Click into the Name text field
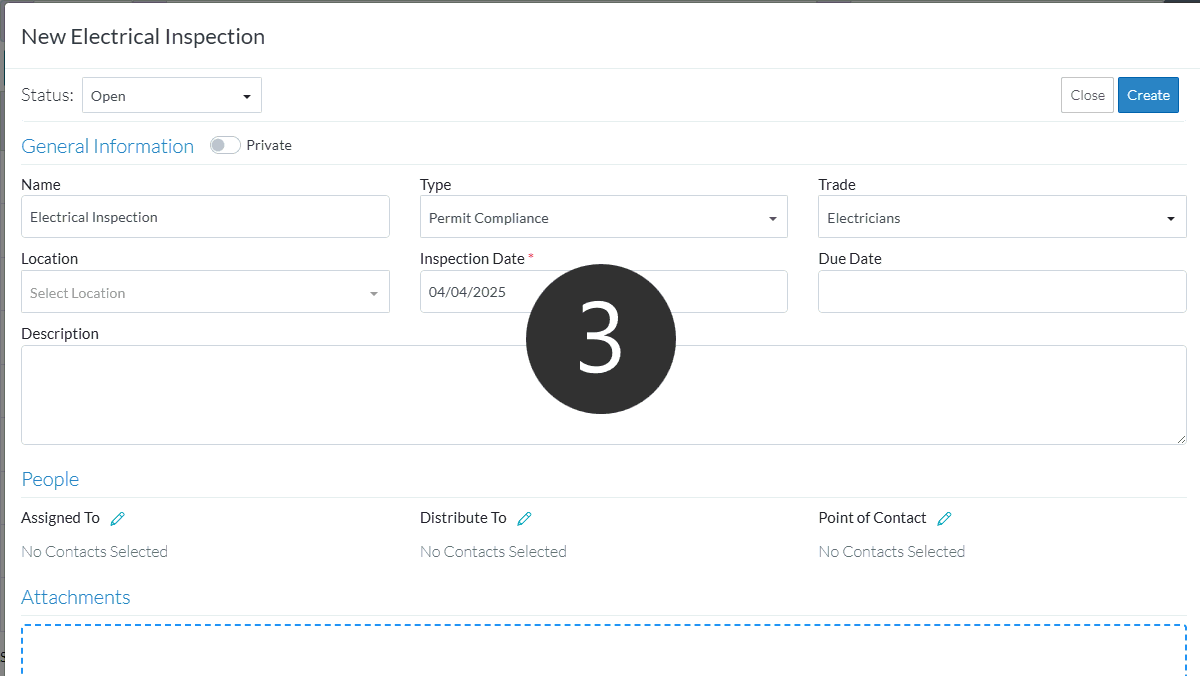This screenshot has height=676, width=1200. [205, 217]
